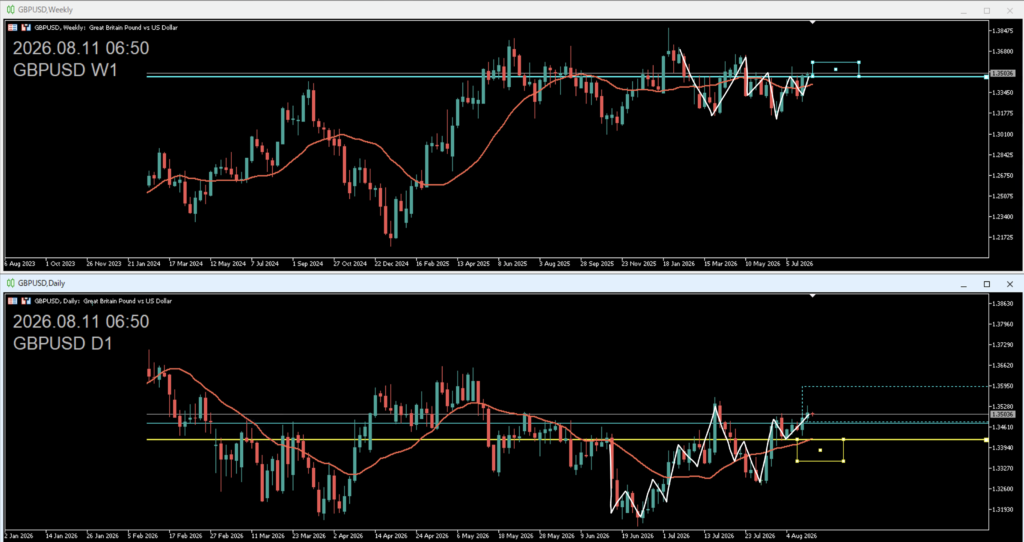Click the chart shift triangle on the Daily chart

coord(812,296)
